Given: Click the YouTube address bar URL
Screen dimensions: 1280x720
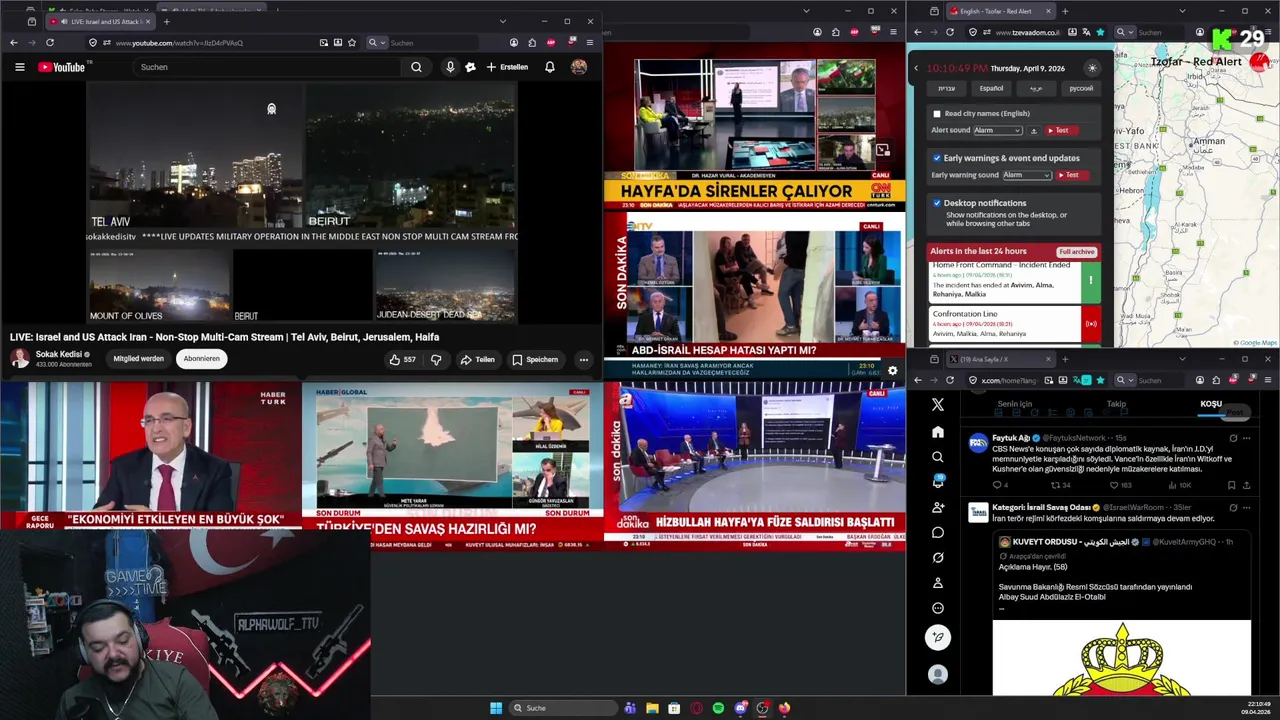Looking at the screenshot, I should tap(178, 43).
